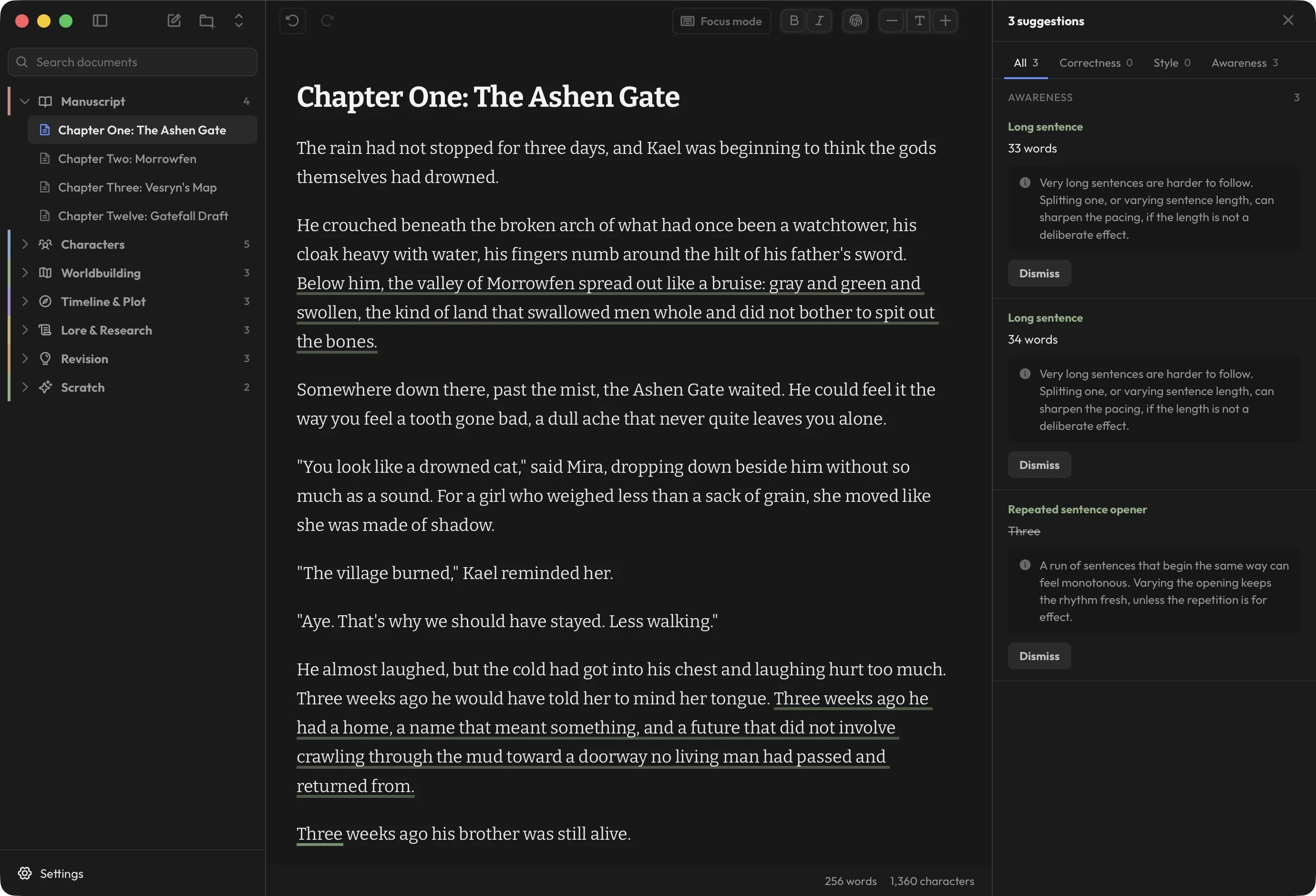Expand the Timeline & Plot folder
The image size is (1316, 896).
pos(24,301)
